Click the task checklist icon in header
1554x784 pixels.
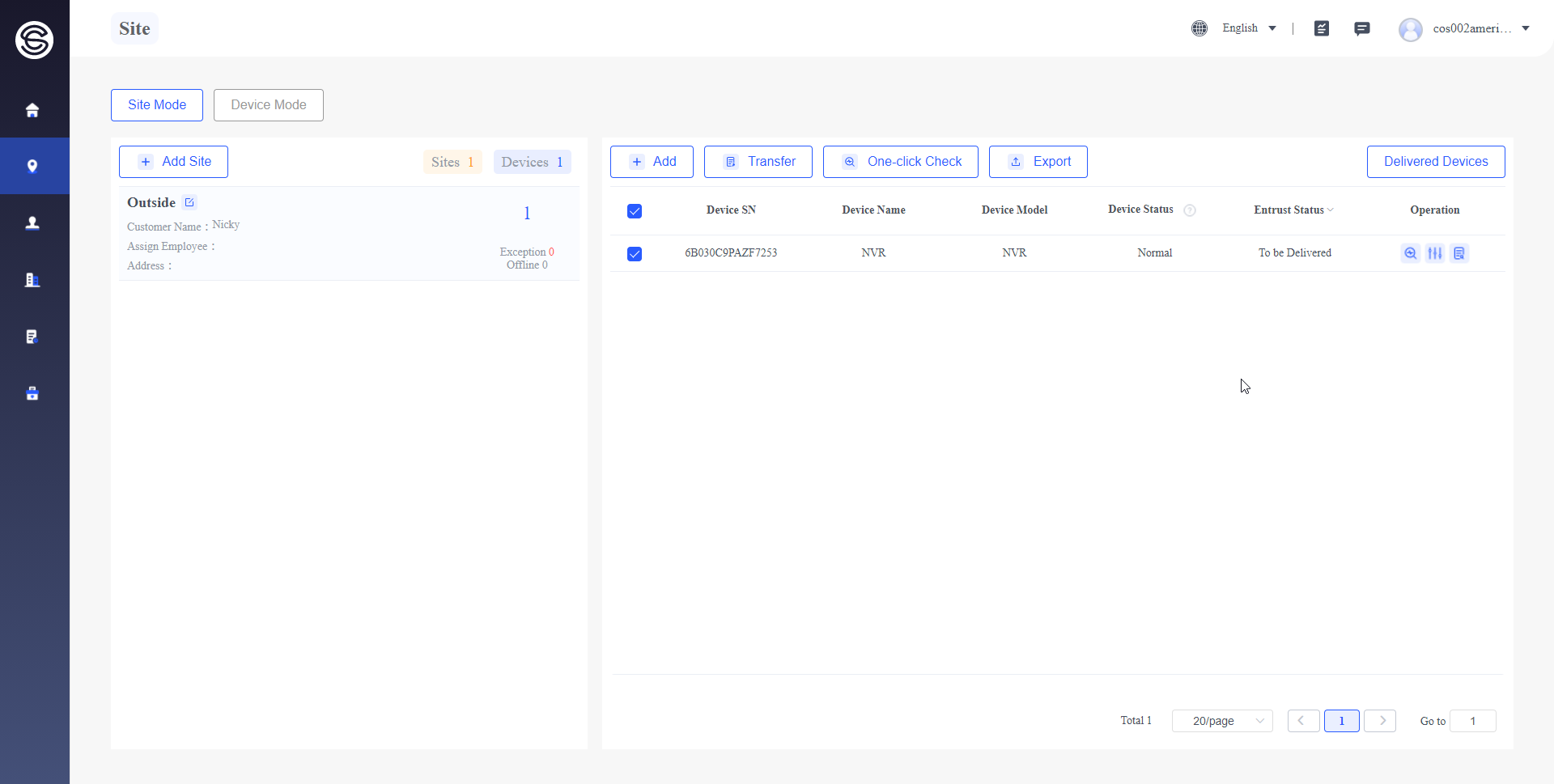[1322, 28]
